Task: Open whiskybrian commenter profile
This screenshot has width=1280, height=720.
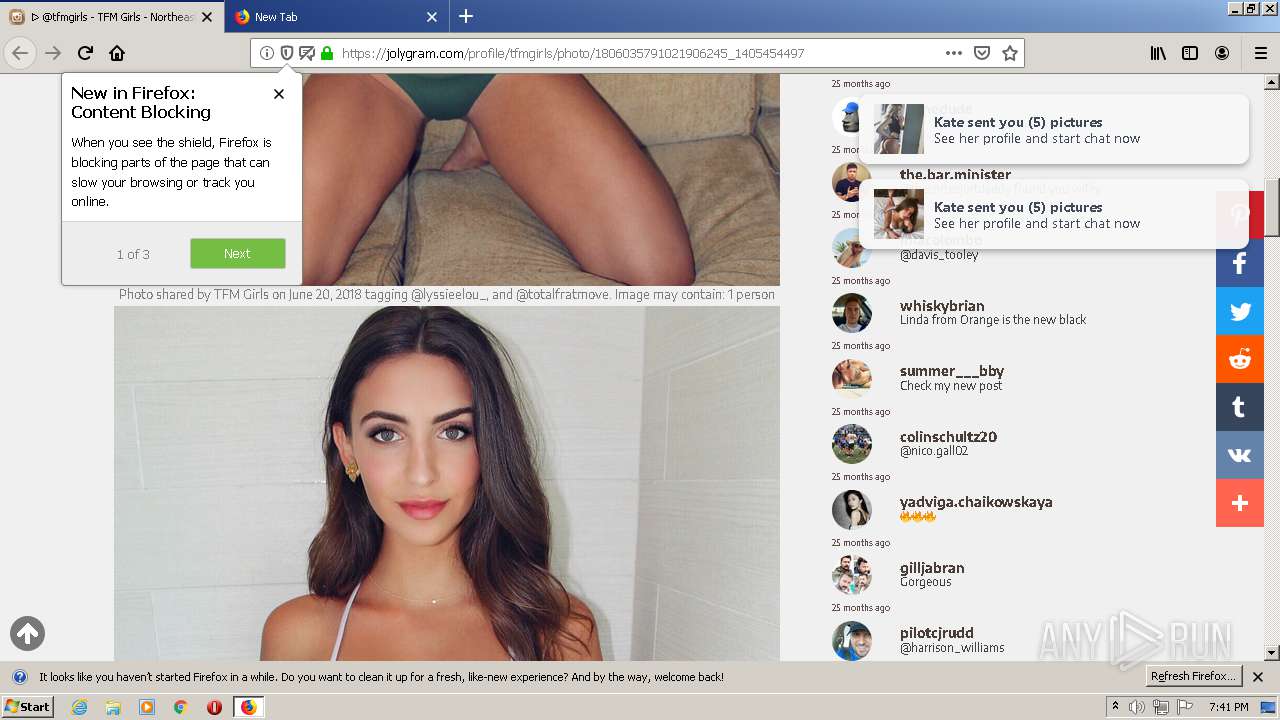Action: (x=942, y=306)
